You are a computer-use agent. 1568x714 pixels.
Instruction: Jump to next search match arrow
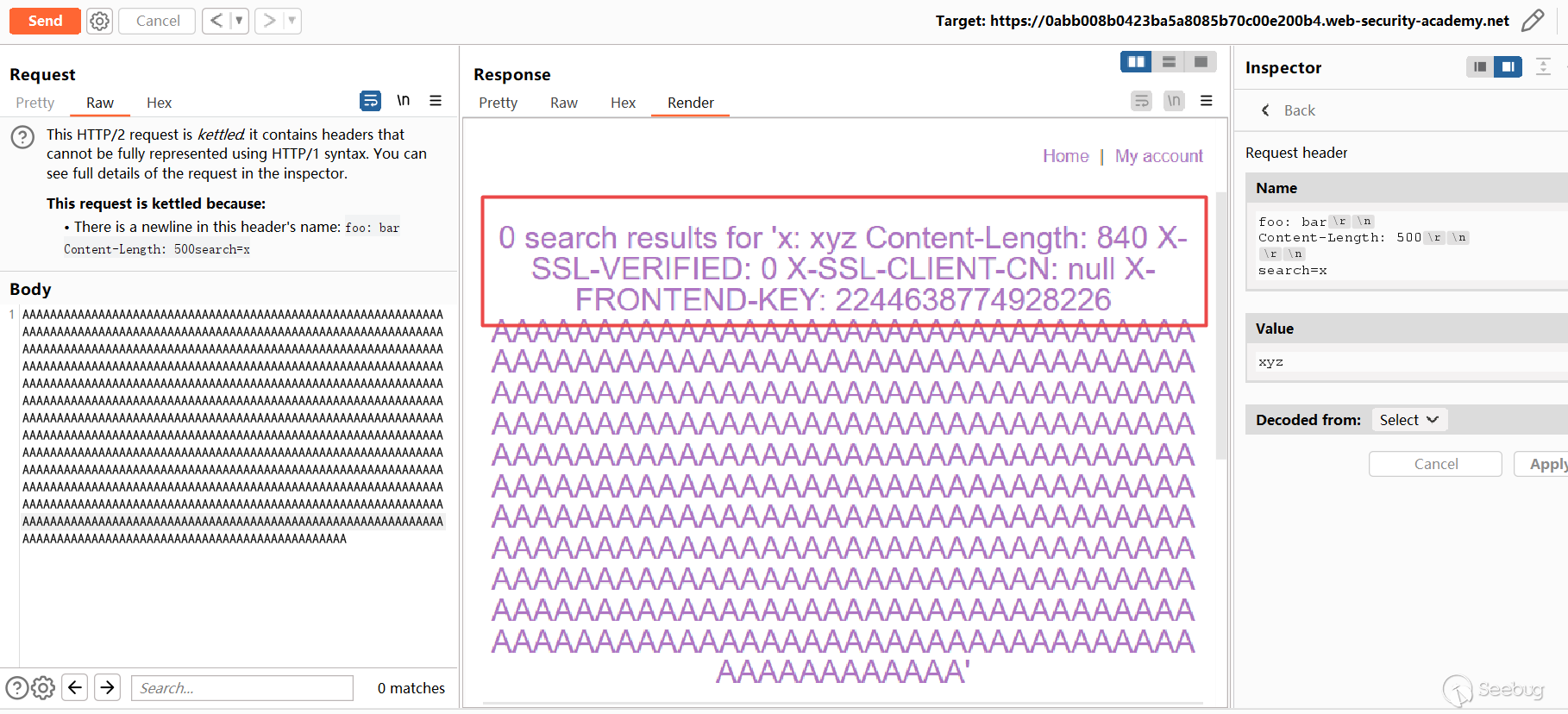tap(107, 687)
